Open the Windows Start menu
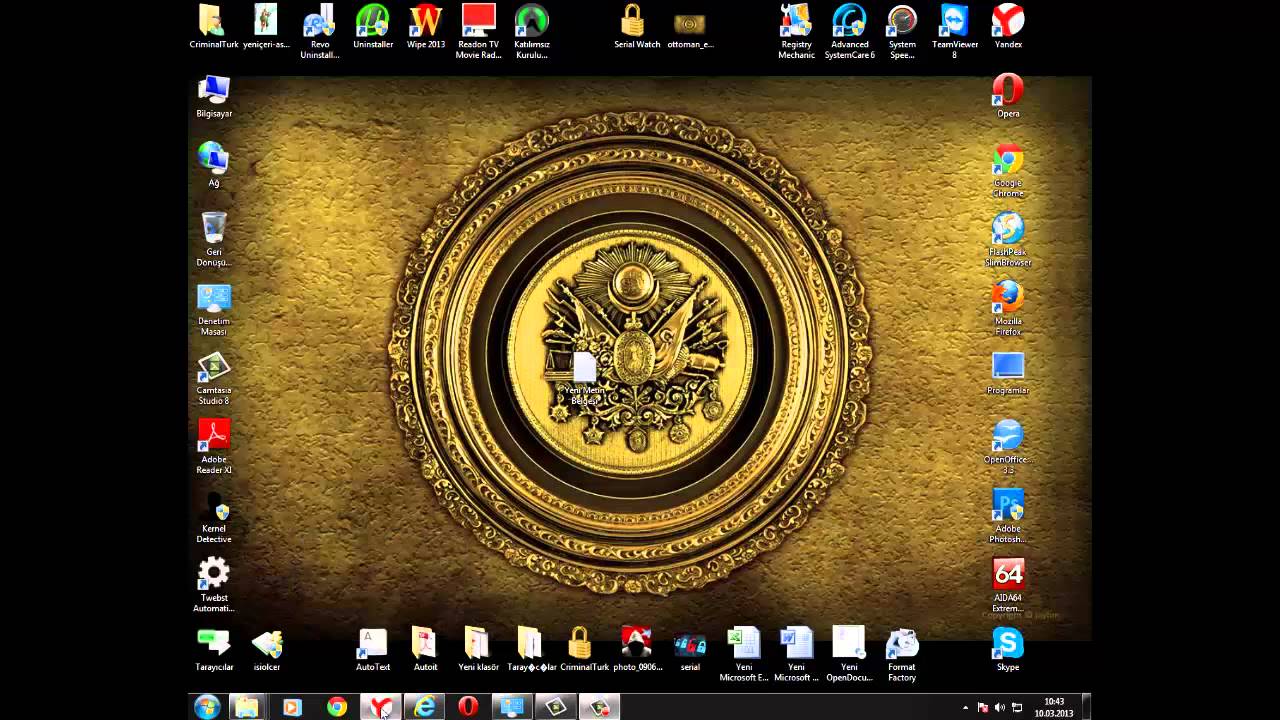The image size is (1280, 720). tap(207, 707)
